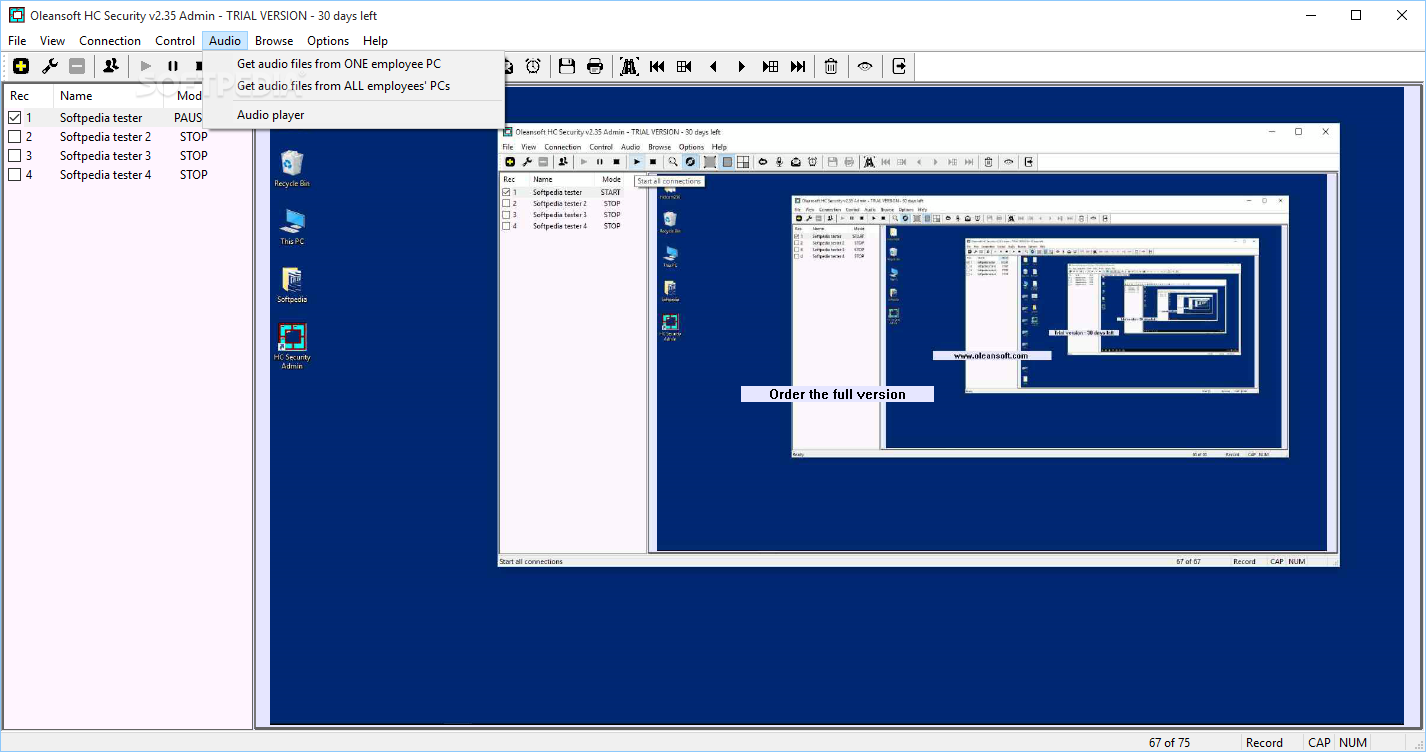This screenshot has height=752, width=1426.
Task: Click STOP mode of Softpedia tester 4
Action: (194, 174)
